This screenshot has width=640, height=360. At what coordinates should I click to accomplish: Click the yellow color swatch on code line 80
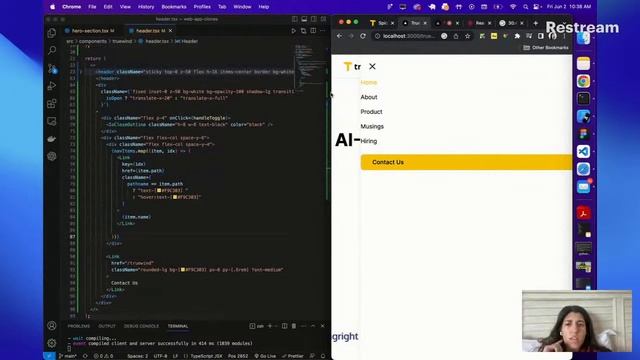[159, 191]
